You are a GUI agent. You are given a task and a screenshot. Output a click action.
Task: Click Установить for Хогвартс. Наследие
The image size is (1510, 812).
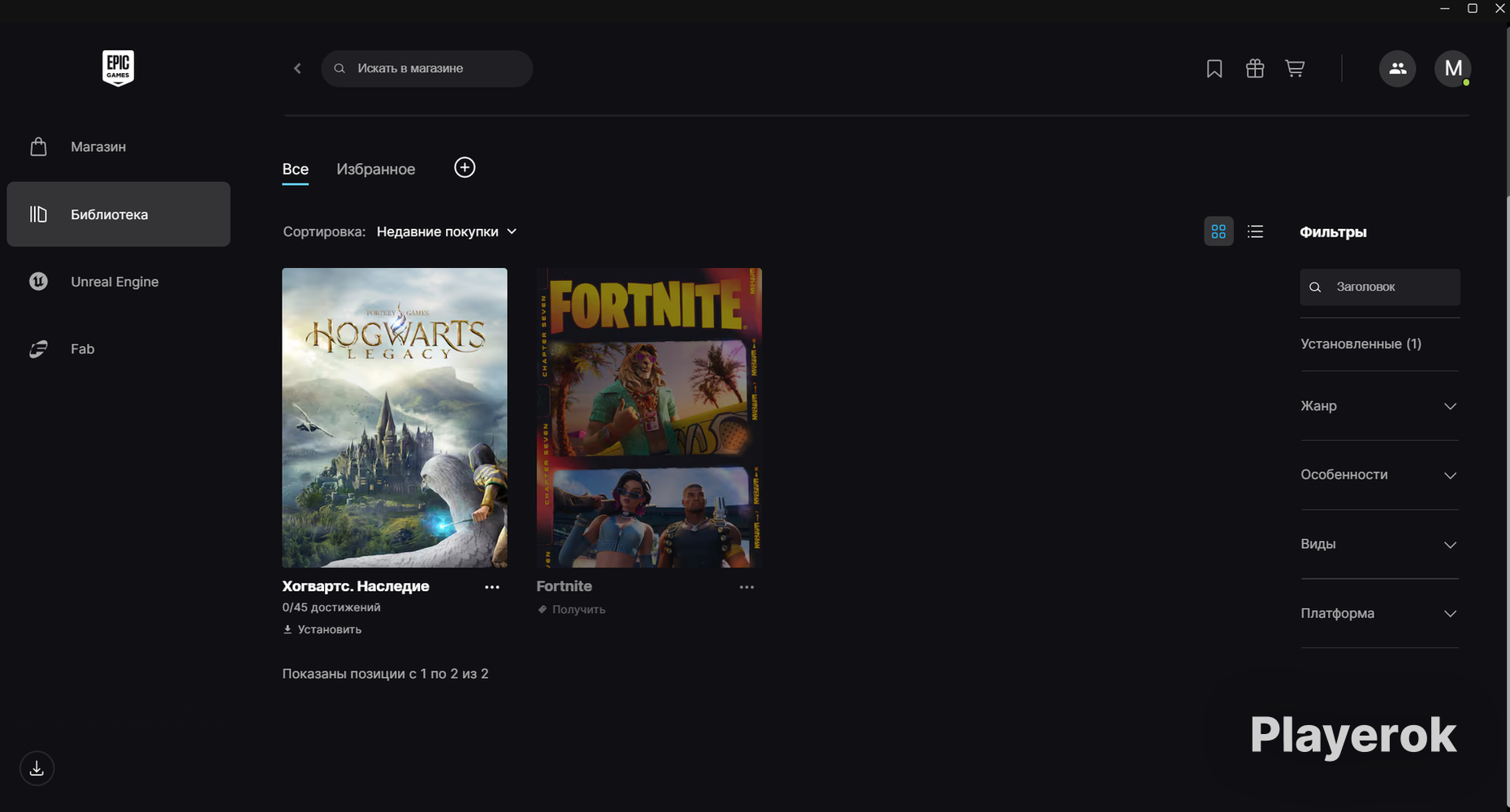click(x=322, y=629)
